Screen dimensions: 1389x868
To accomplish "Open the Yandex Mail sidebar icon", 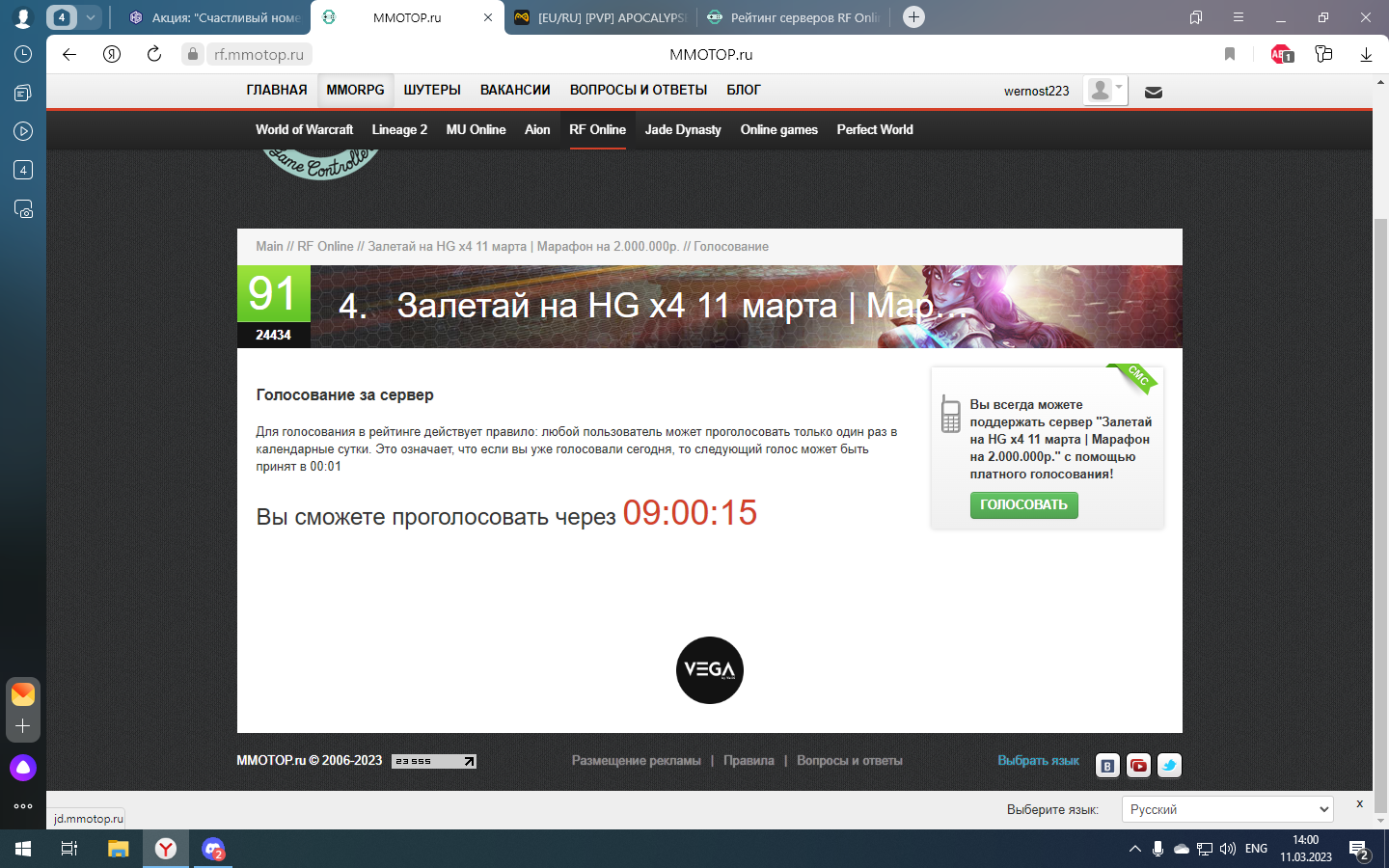I will tap(23, 693).
